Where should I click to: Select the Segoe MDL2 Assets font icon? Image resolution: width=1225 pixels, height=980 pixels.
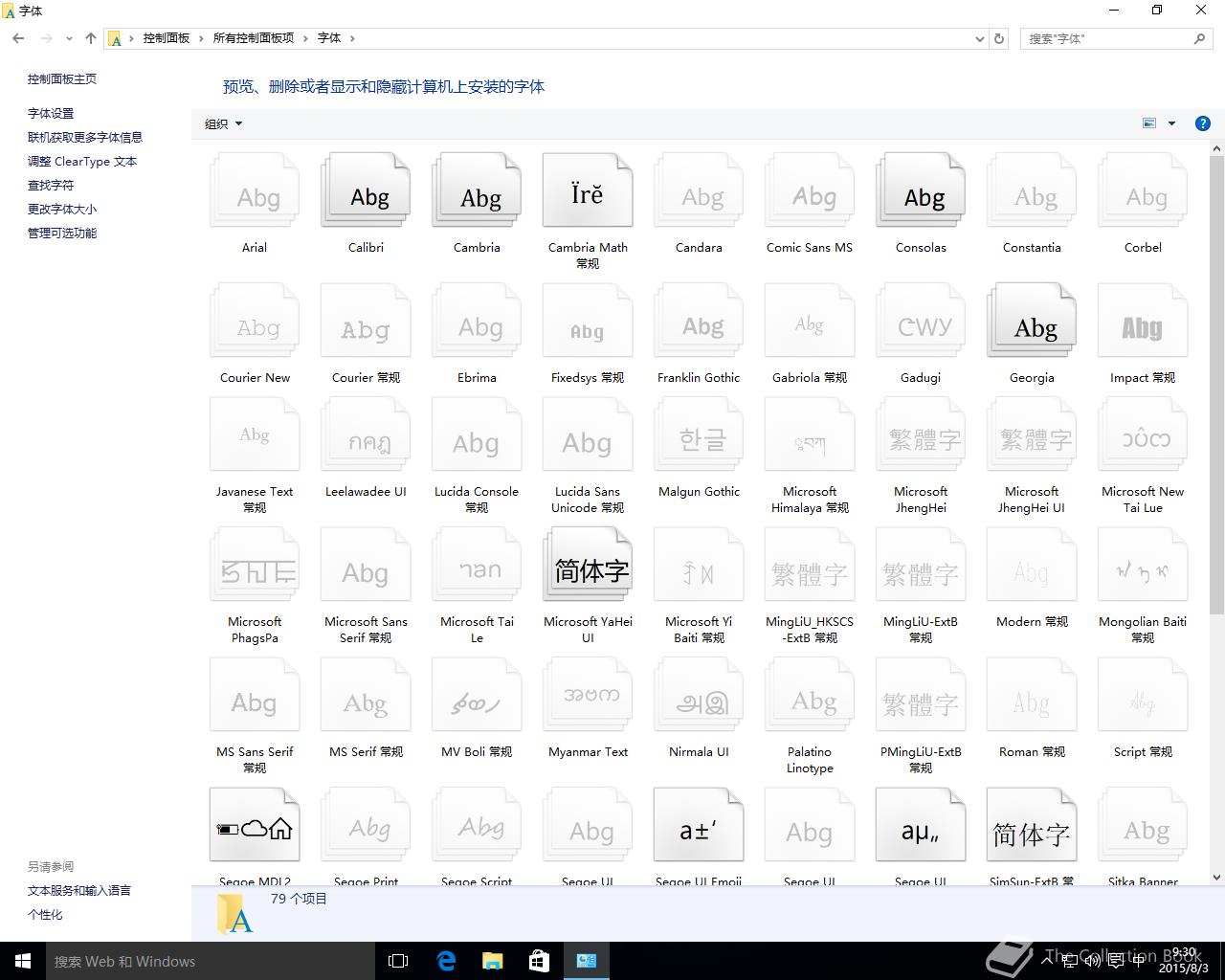coord(255,826)
